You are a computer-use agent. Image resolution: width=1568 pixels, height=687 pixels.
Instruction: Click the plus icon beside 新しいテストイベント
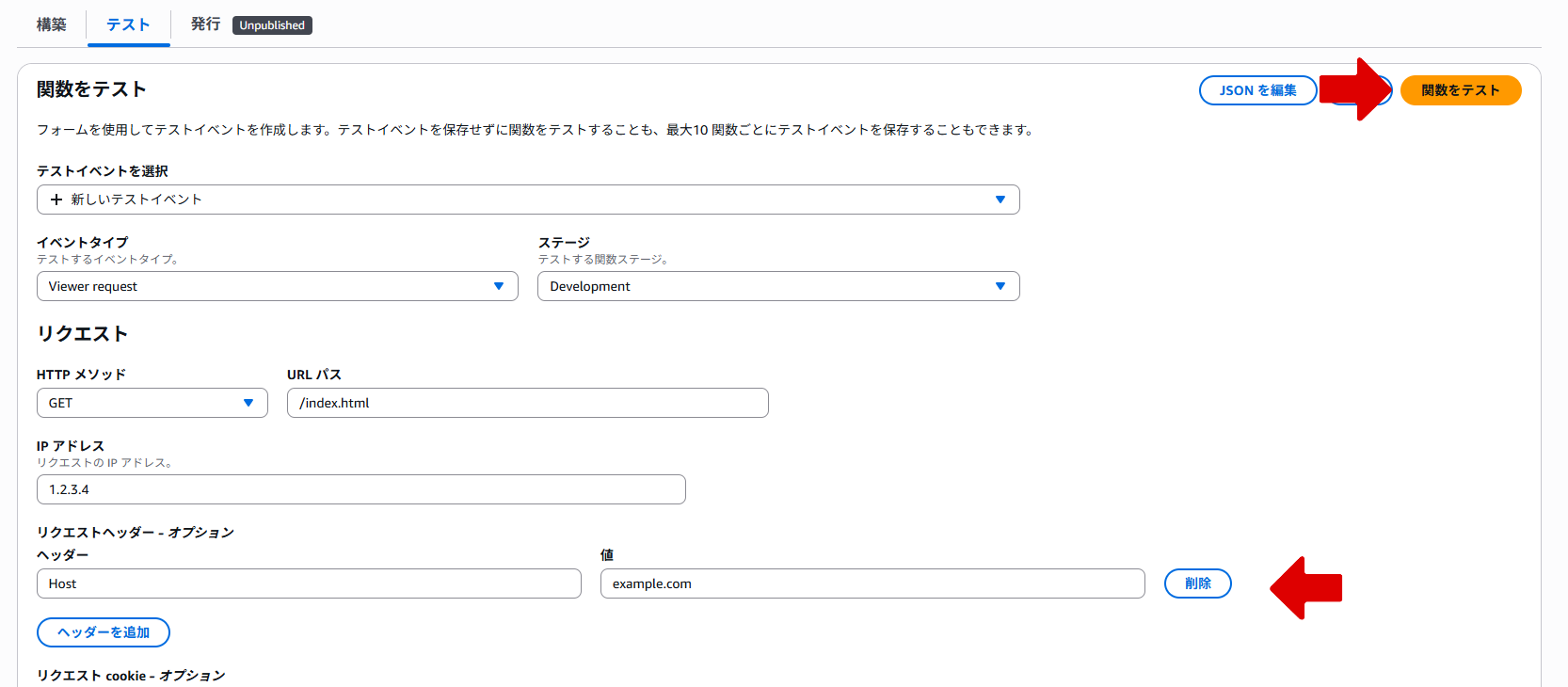tap(56, 200)
